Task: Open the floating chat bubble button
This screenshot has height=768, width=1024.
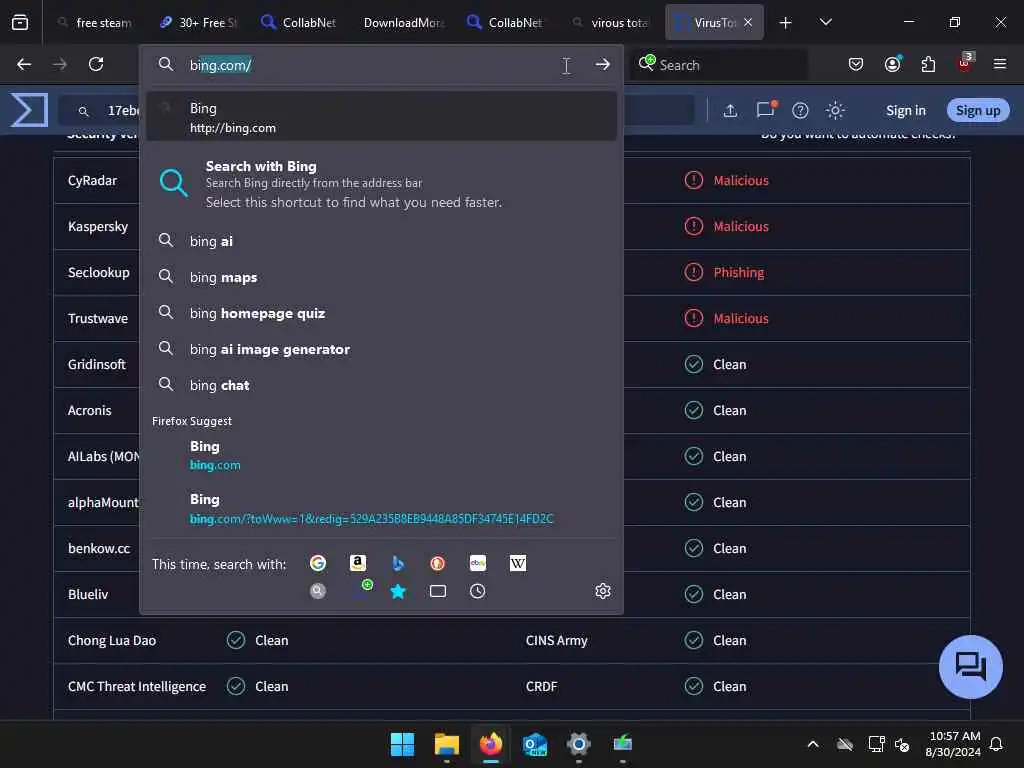Action: click(970, 667)
